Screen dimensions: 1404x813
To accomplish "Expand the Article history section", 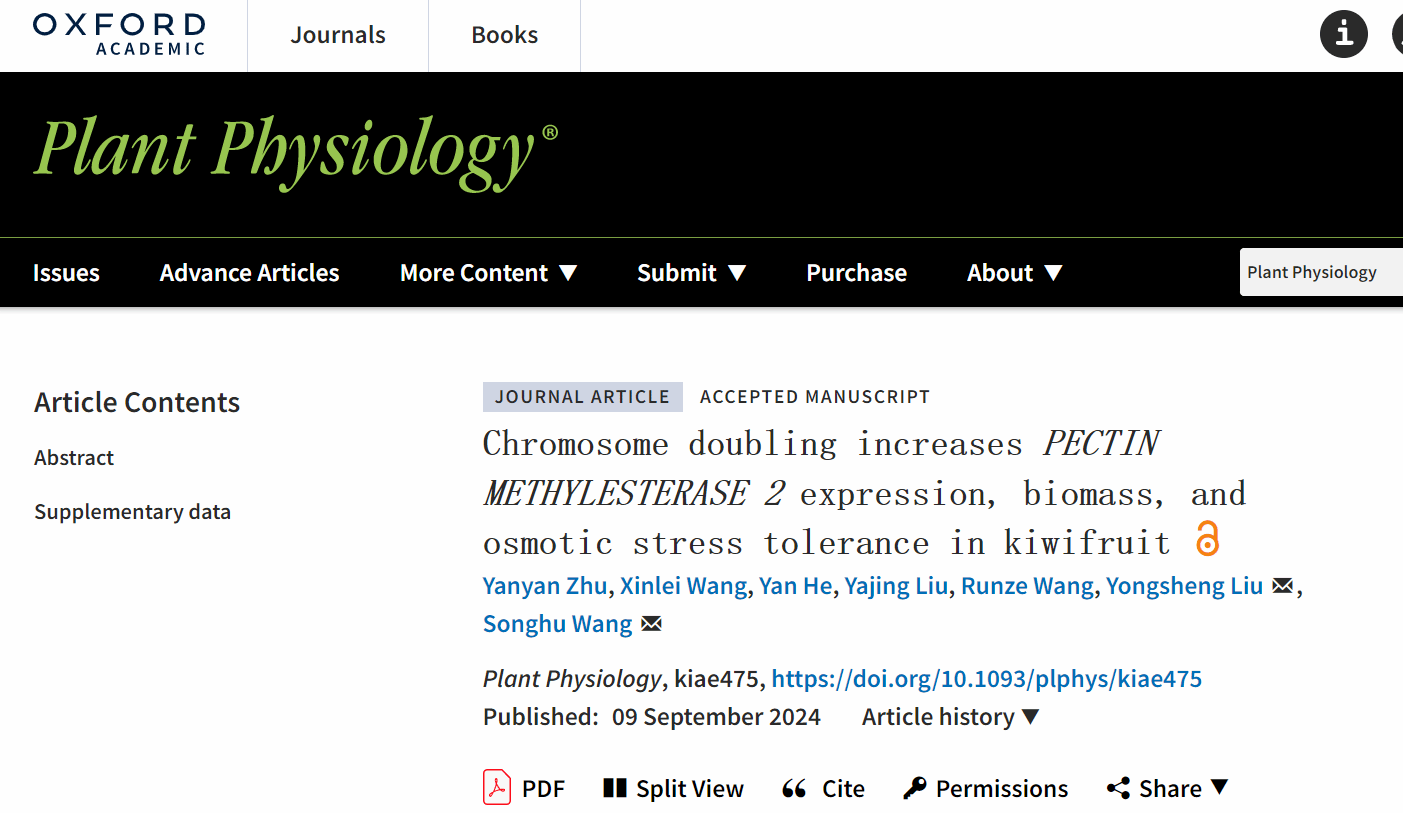I will coord(950,717).
